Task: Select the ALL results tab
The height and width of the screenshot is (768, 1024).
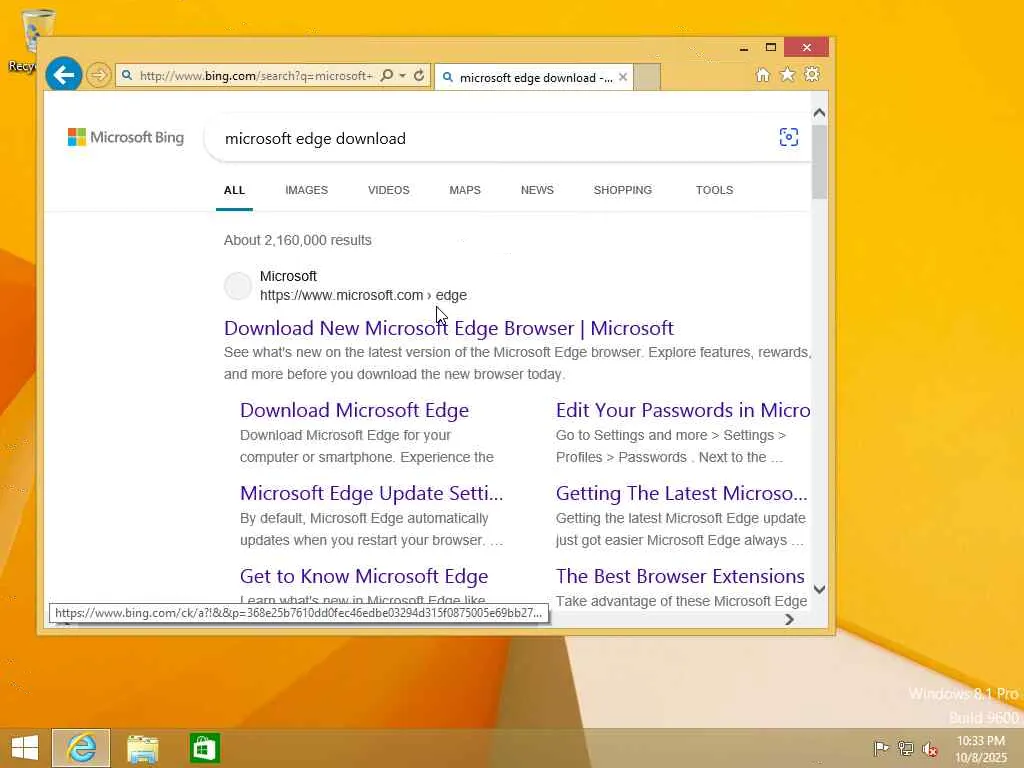Action: coord(234,190)
